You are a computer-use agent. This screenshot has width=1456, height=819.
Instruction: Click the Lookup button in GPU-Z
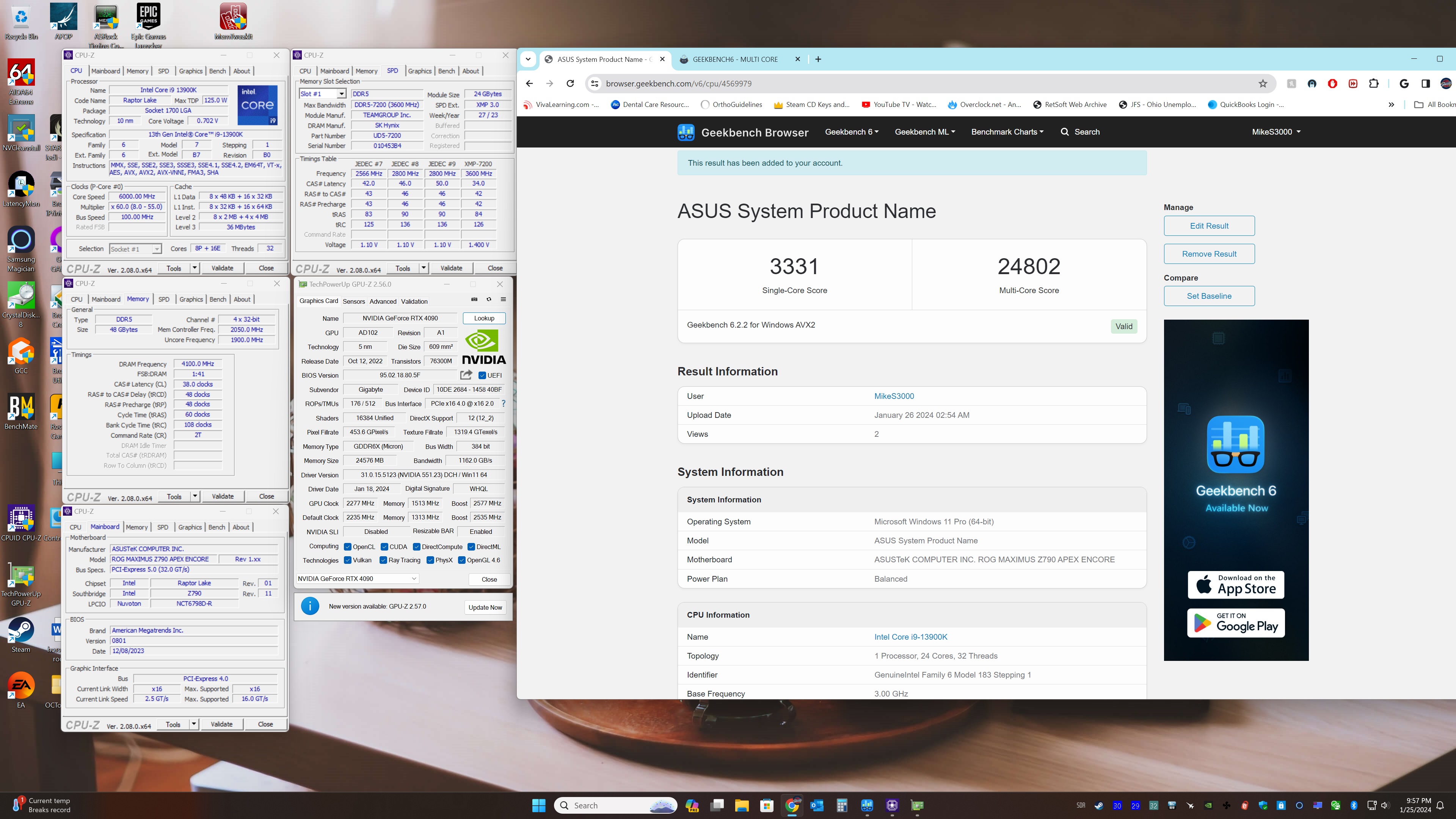[484, 318]
